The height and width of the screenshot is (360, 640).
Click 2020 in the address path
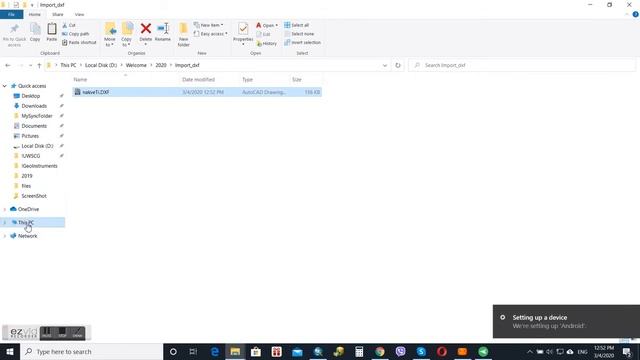[161, 65]
